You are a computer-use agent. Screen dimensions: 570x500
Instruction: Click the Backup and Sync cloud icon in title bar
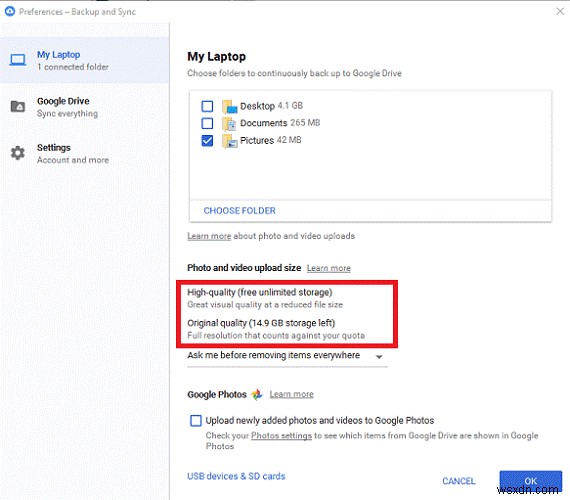click(10, 11)
